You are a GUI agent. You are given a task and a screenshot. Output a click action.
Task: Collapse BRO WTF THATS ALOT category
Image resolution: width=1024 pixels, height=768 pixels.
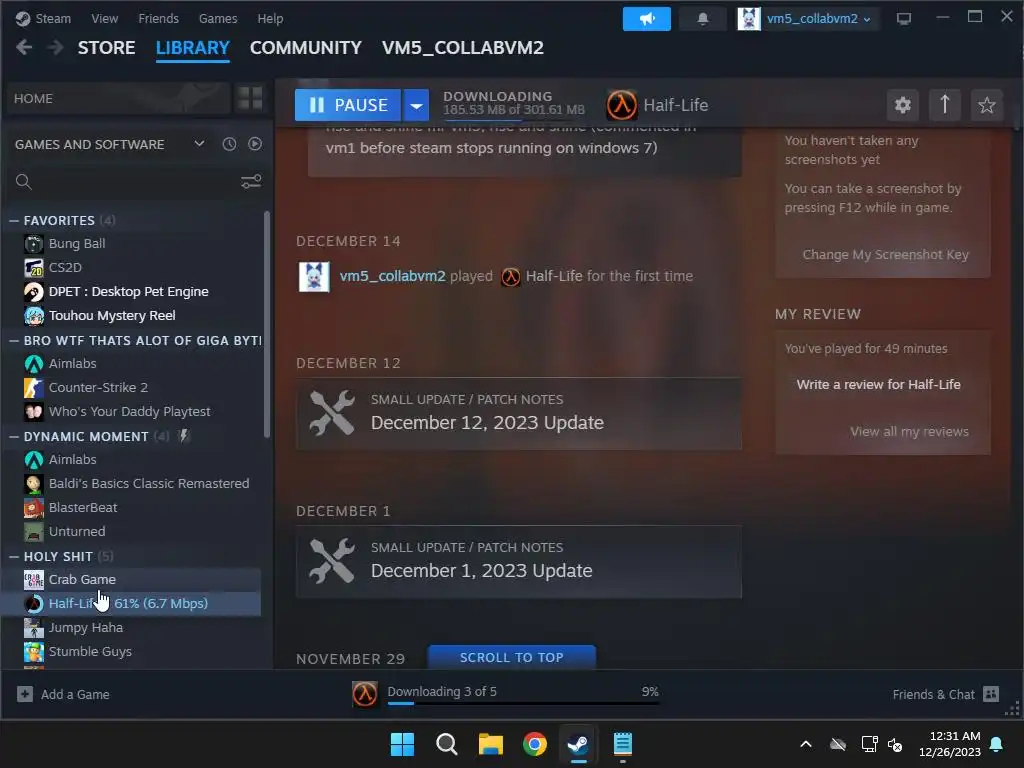point(14,341)
